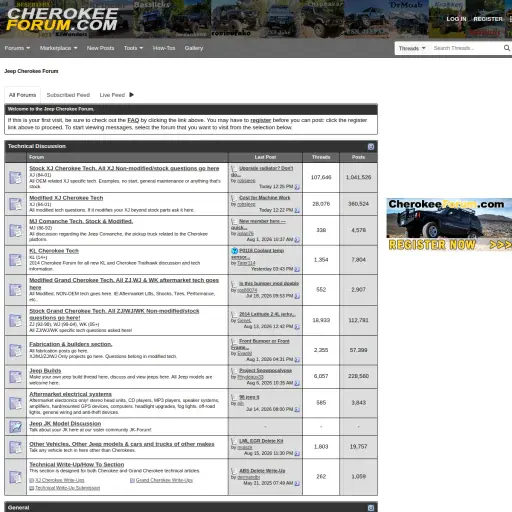The image size is (512, 512).
Task: Open last post 'LML EGR Delete Kit'
Action: coord(261,441)
